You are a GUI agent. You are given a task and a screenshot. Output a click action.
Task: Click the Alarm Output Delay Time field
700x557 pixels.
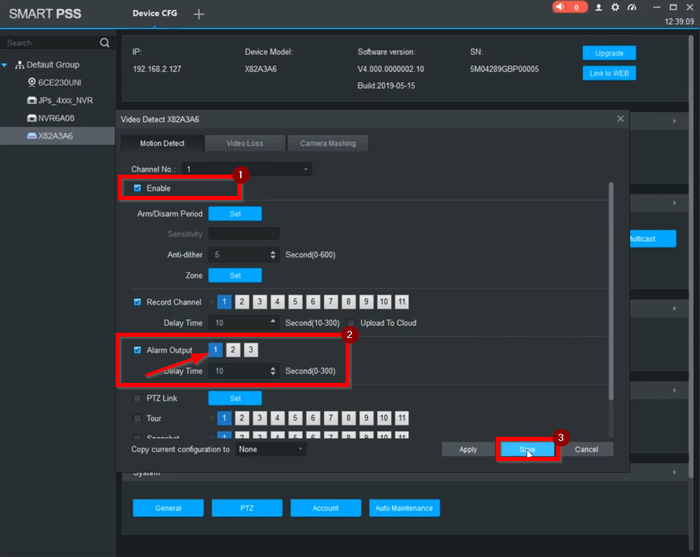pos(240,371)
